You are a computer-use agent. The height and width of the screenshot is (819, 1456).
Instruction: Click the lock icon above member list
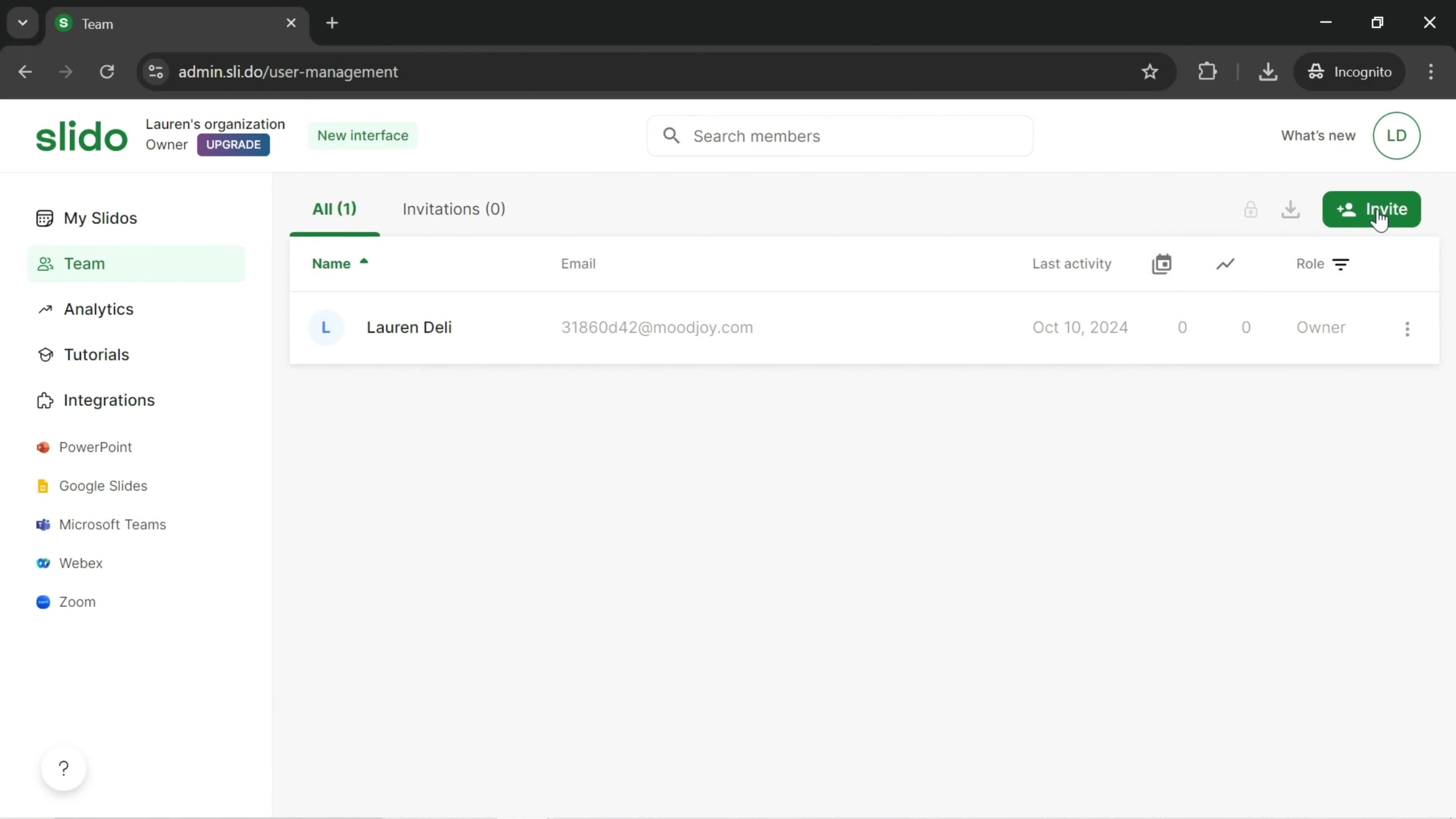[1251, 208]
